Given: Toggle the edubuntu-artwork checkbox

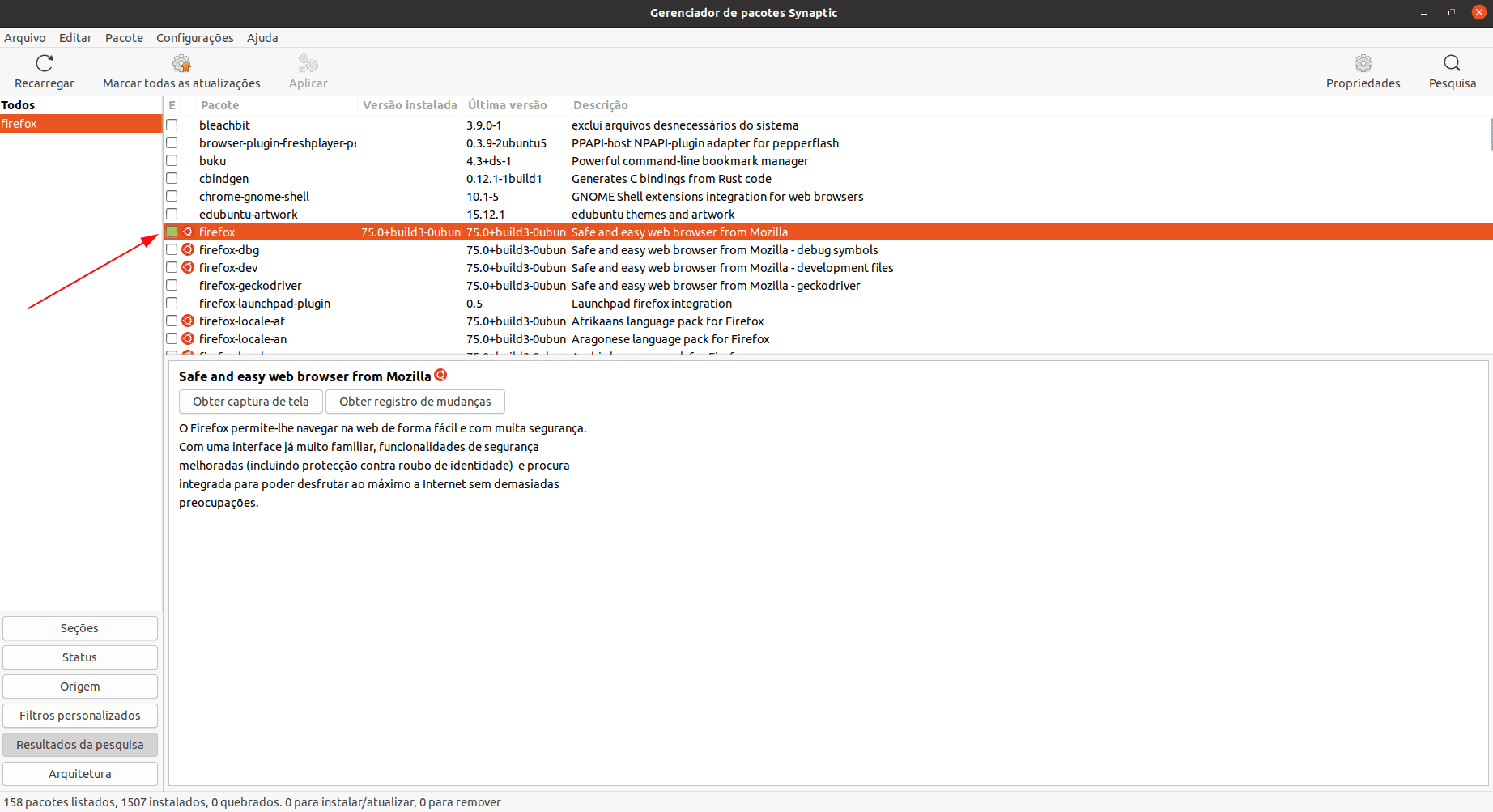Looking at the screenshot, I should click(x=172, y=214).
